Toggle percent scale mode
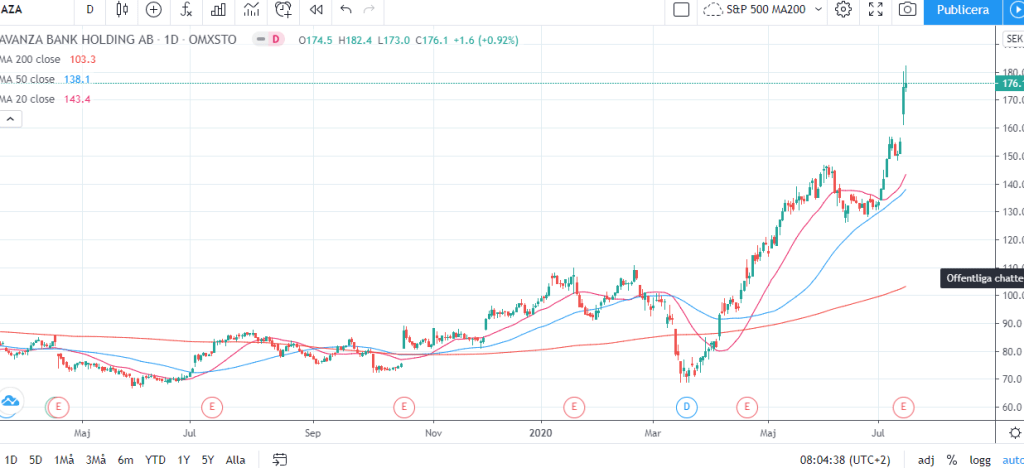The height and width of the screenshot is (468, 1024). [952, 459]
